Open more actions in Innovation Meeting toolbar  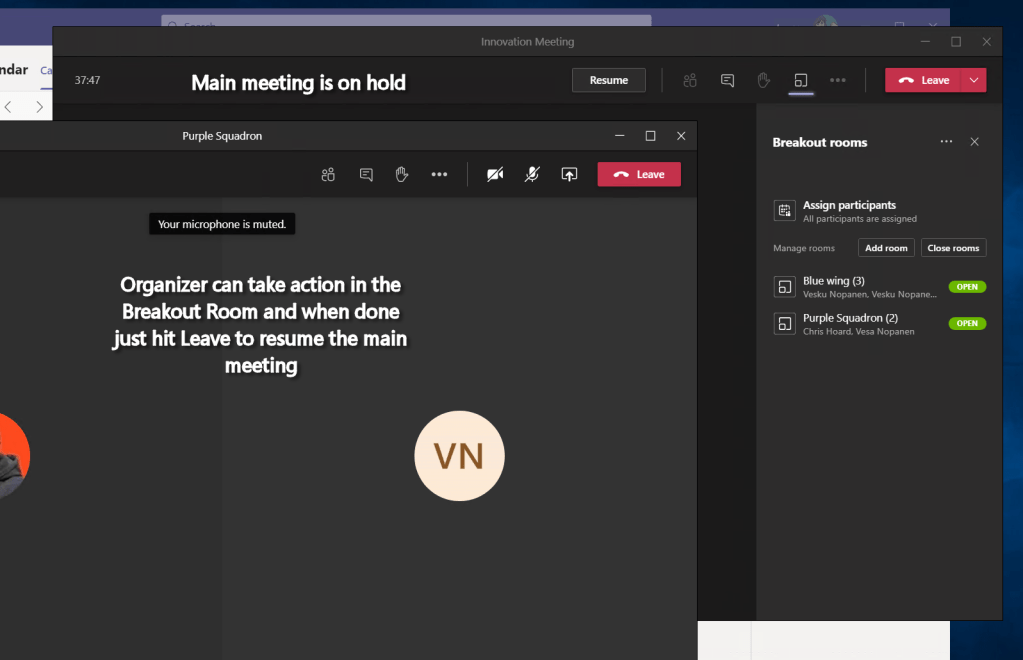coord(838,80)
